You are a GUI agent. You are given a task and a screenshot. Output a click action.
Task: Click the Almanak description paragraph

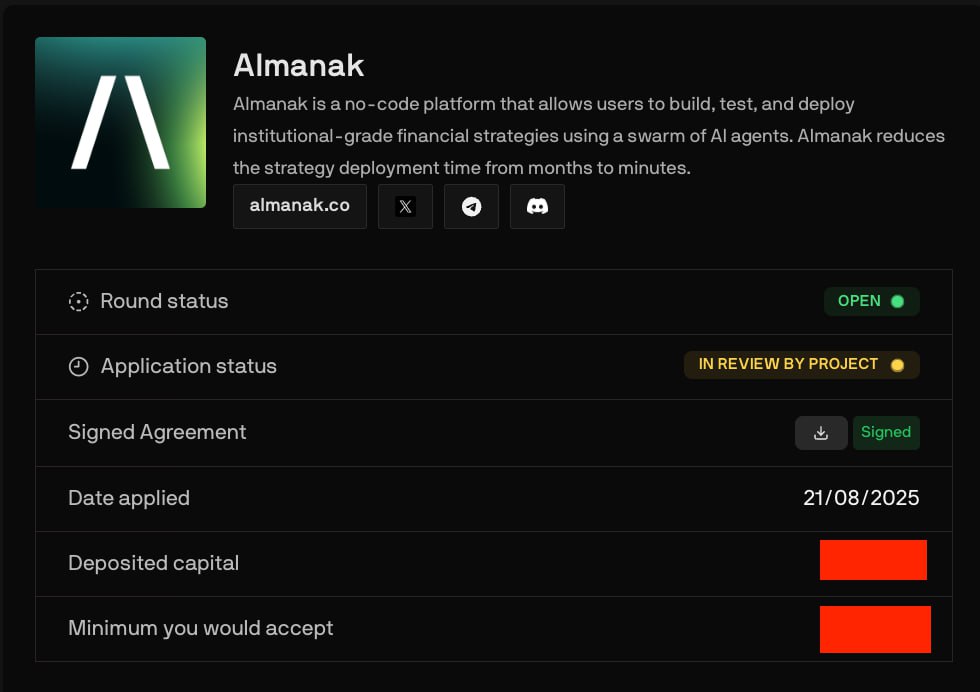[589, 136]
